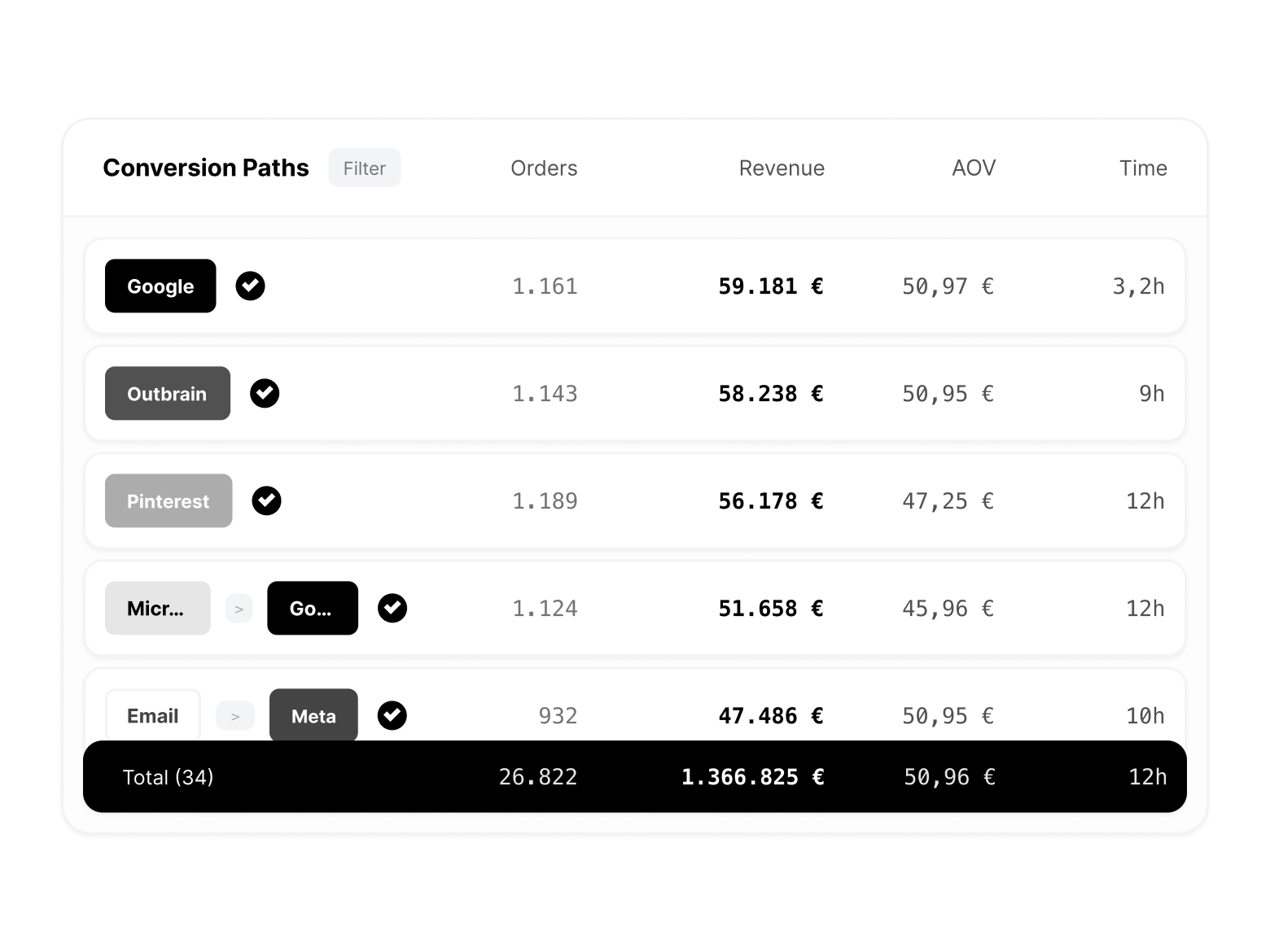Image resolution: width=1270 pixels, height=952 pixels.
Task: Click the truncated Go... channel tag
Action: (312, 608)
